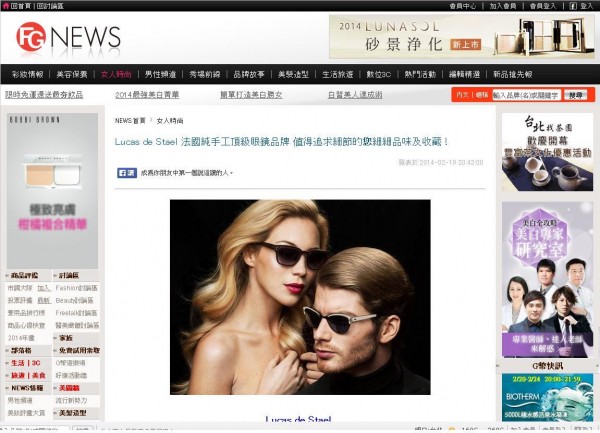Viewport: 600px width, 433px height.
Task: Click the 簡單打造美白膚女 link
Action: click(251, 94)
